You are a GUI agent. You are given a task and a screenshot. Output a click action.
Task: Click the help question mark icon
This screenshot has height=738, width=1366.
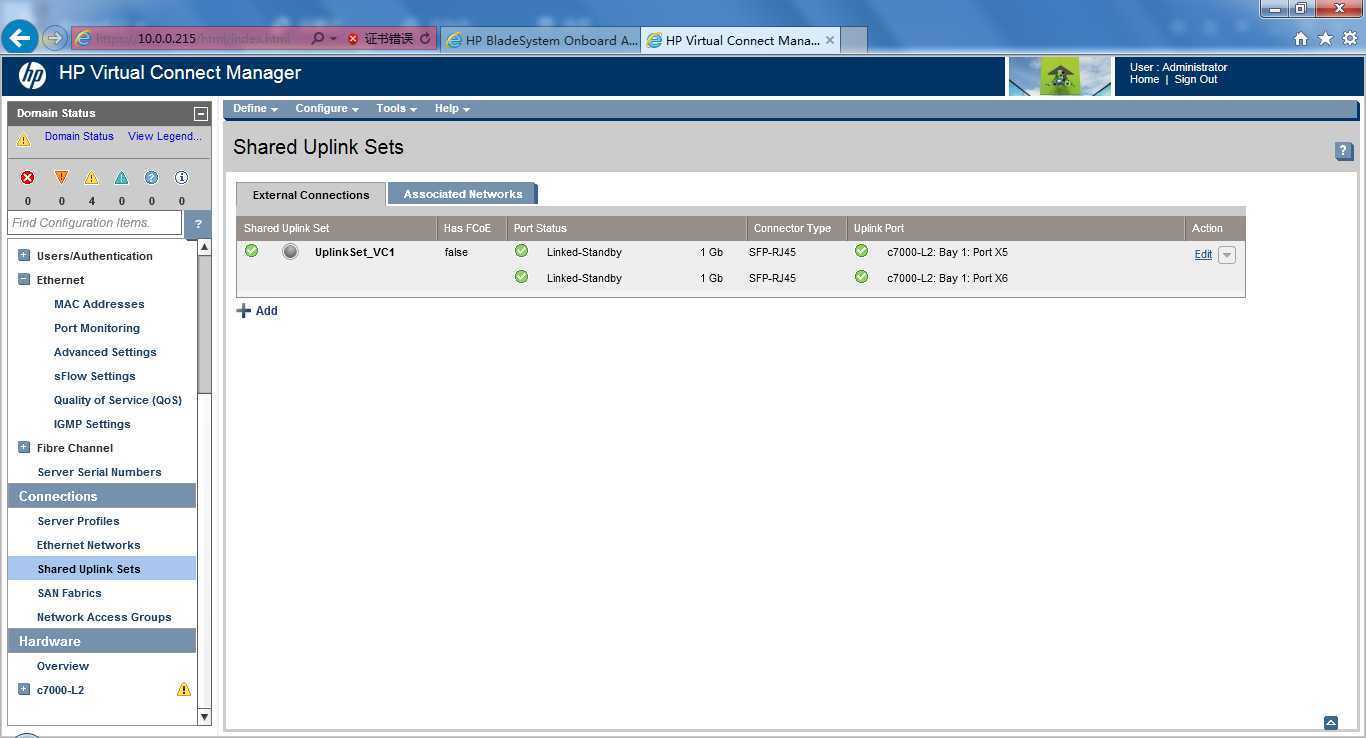tap(1344, 151)
